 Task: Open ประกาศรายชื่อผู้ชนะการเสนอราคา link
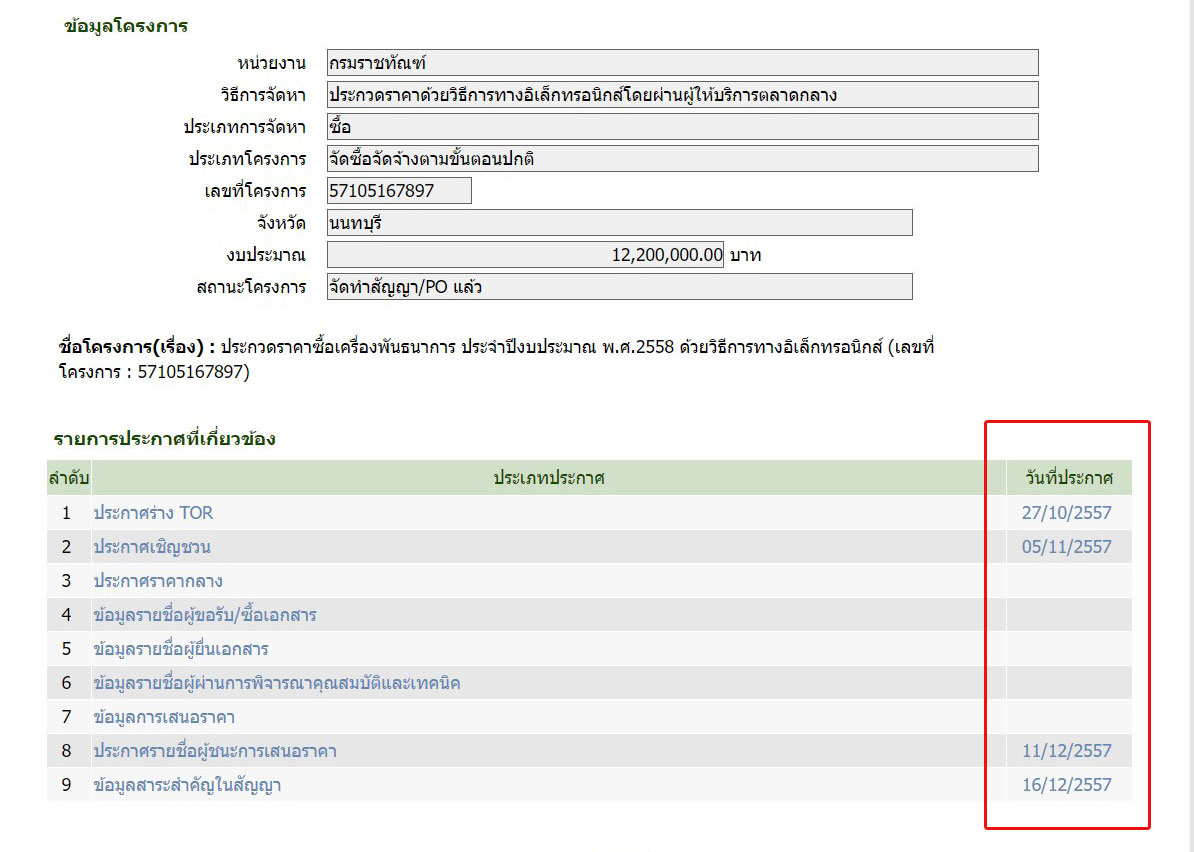[215, 751]
